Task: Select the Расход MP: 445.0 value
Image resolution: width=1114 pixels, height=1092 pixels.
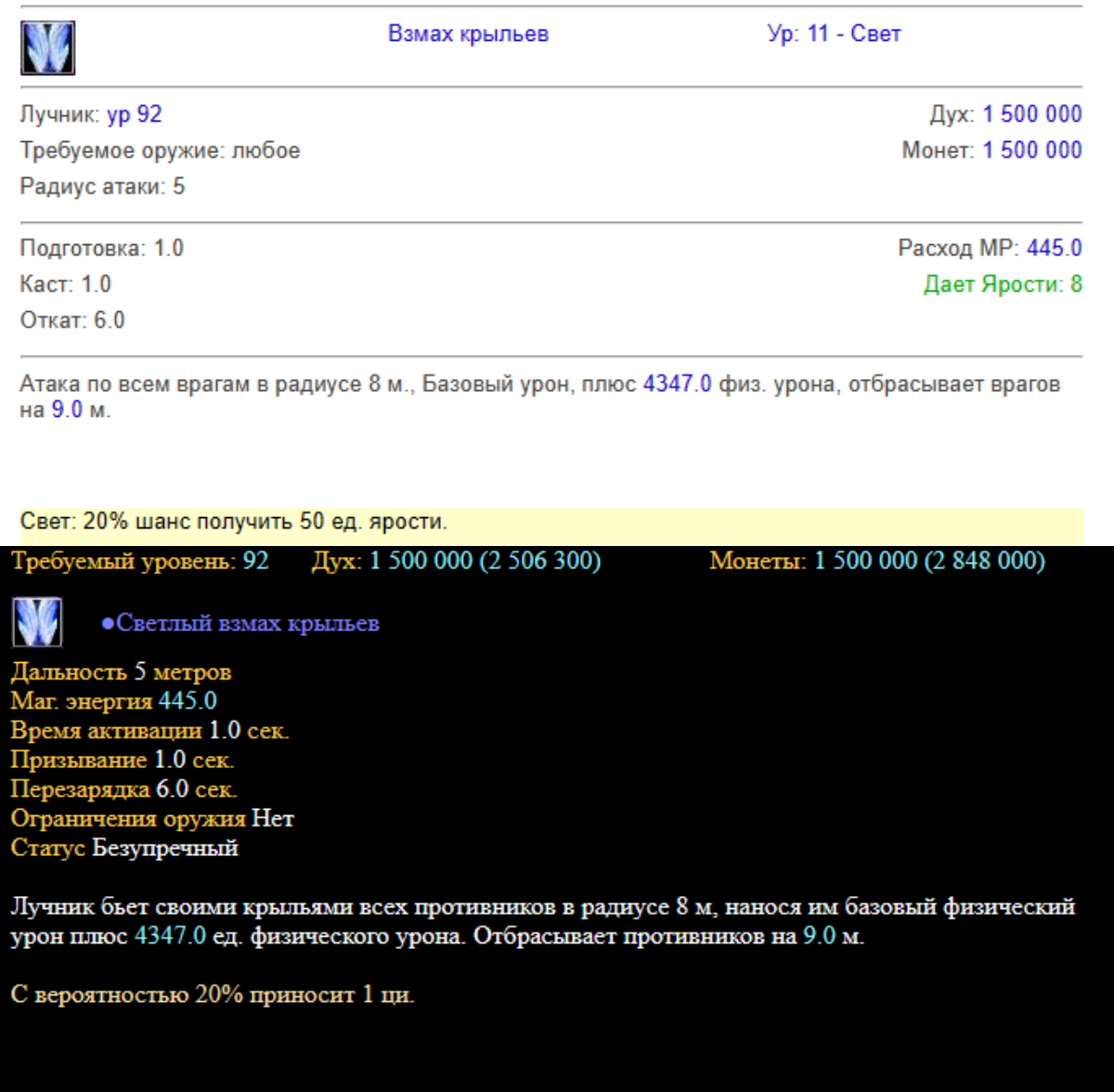Action: 1054,248
